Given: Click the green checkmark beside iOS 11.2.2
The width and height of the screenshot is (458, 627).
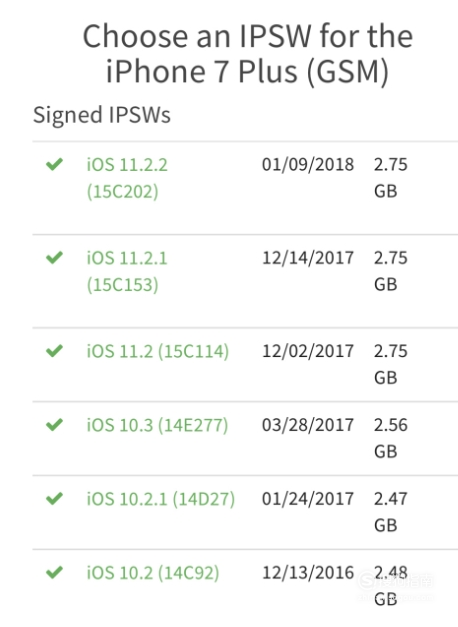Looking at the screenshot, I should (54, 164).
